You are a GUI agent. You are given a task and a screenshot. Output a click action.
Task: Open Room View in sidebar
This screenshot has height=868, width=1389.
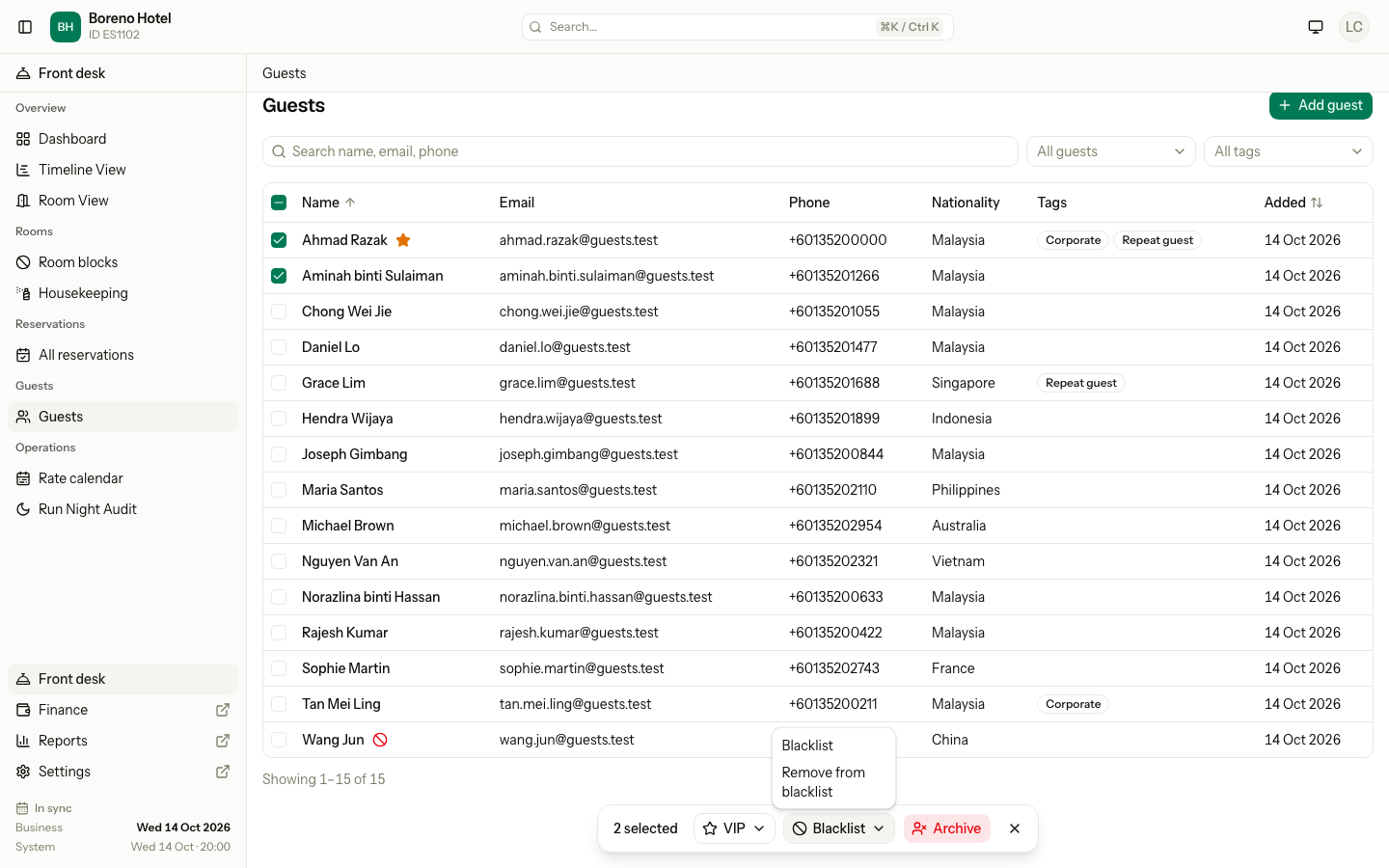click(x=123, y=201)
